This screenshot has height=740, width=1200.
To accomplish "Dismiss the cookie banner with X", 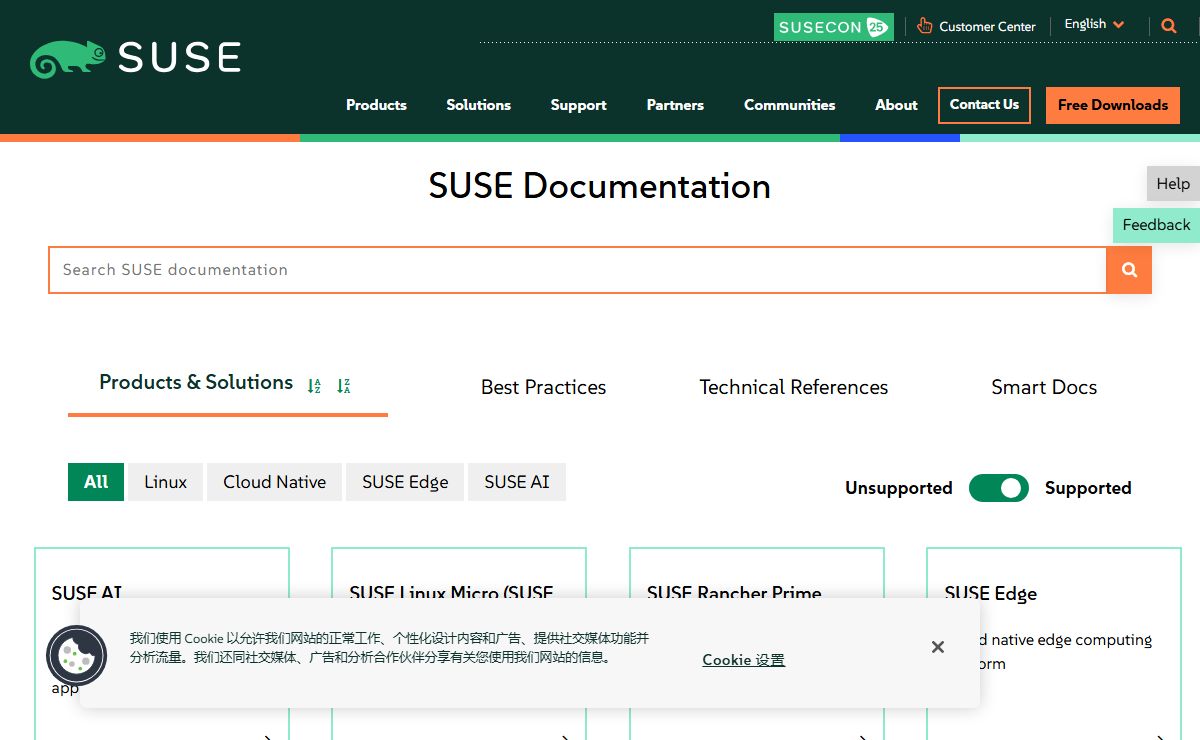I will pos(938,647).
